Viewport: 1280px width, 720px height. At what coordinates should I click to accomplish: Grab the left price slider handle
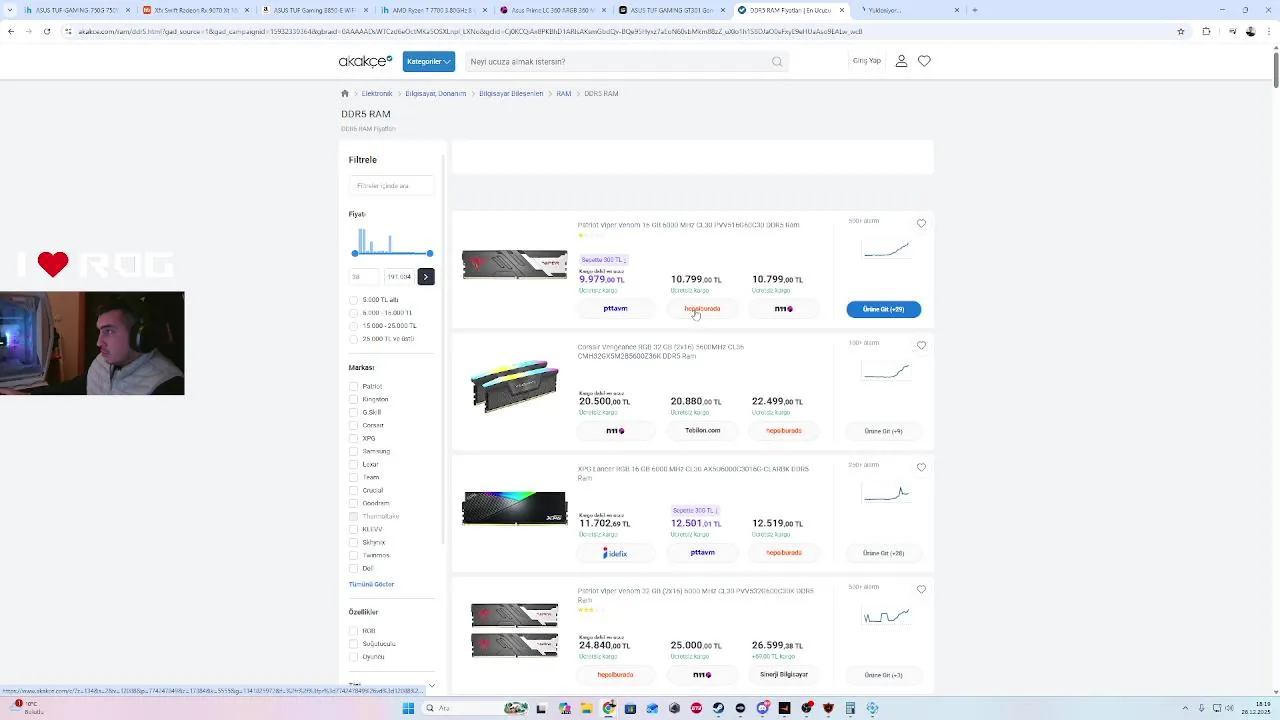354,253
